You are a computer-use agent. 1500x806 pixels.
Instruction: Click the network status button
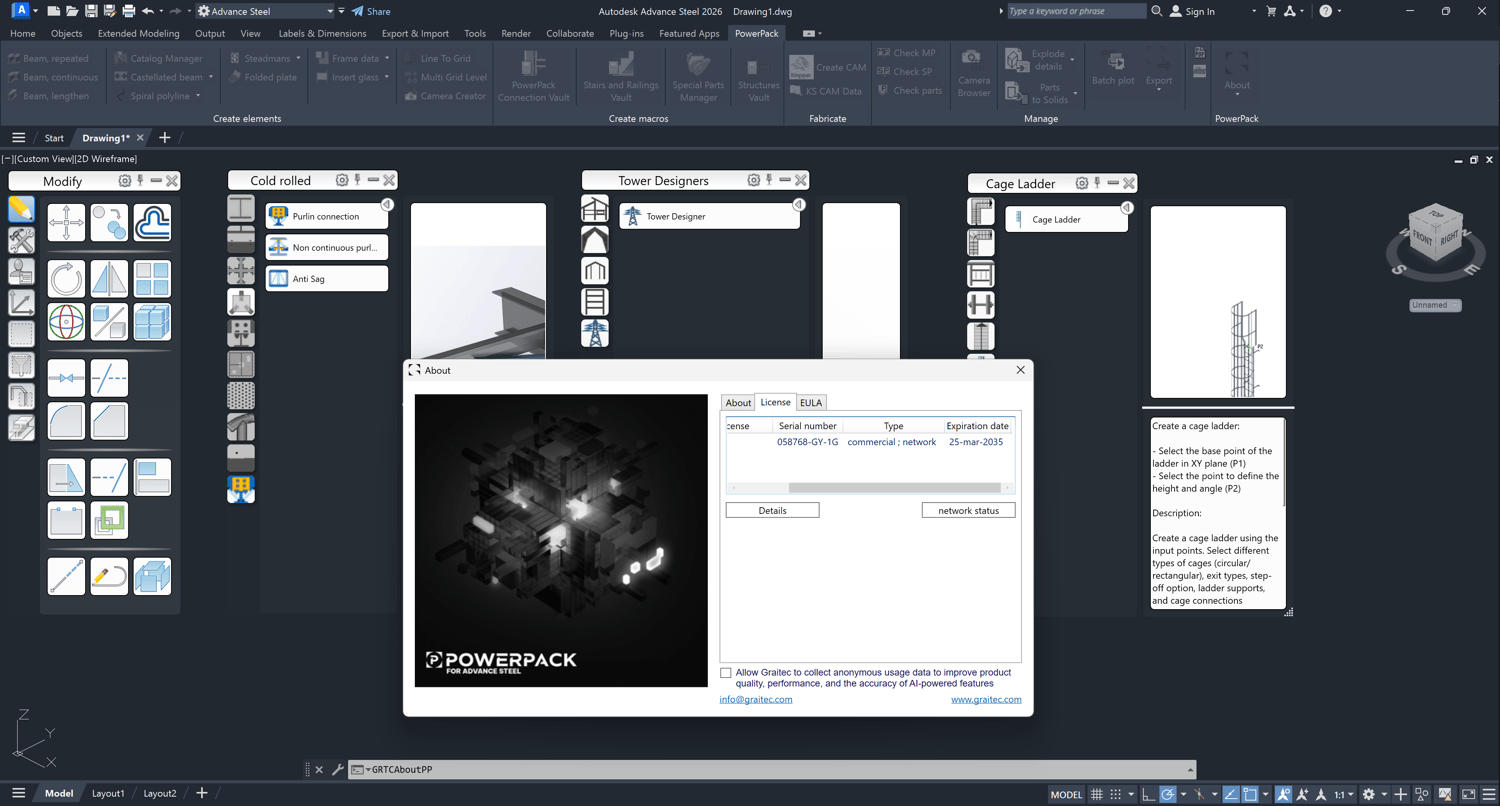(x=968, y=510)
